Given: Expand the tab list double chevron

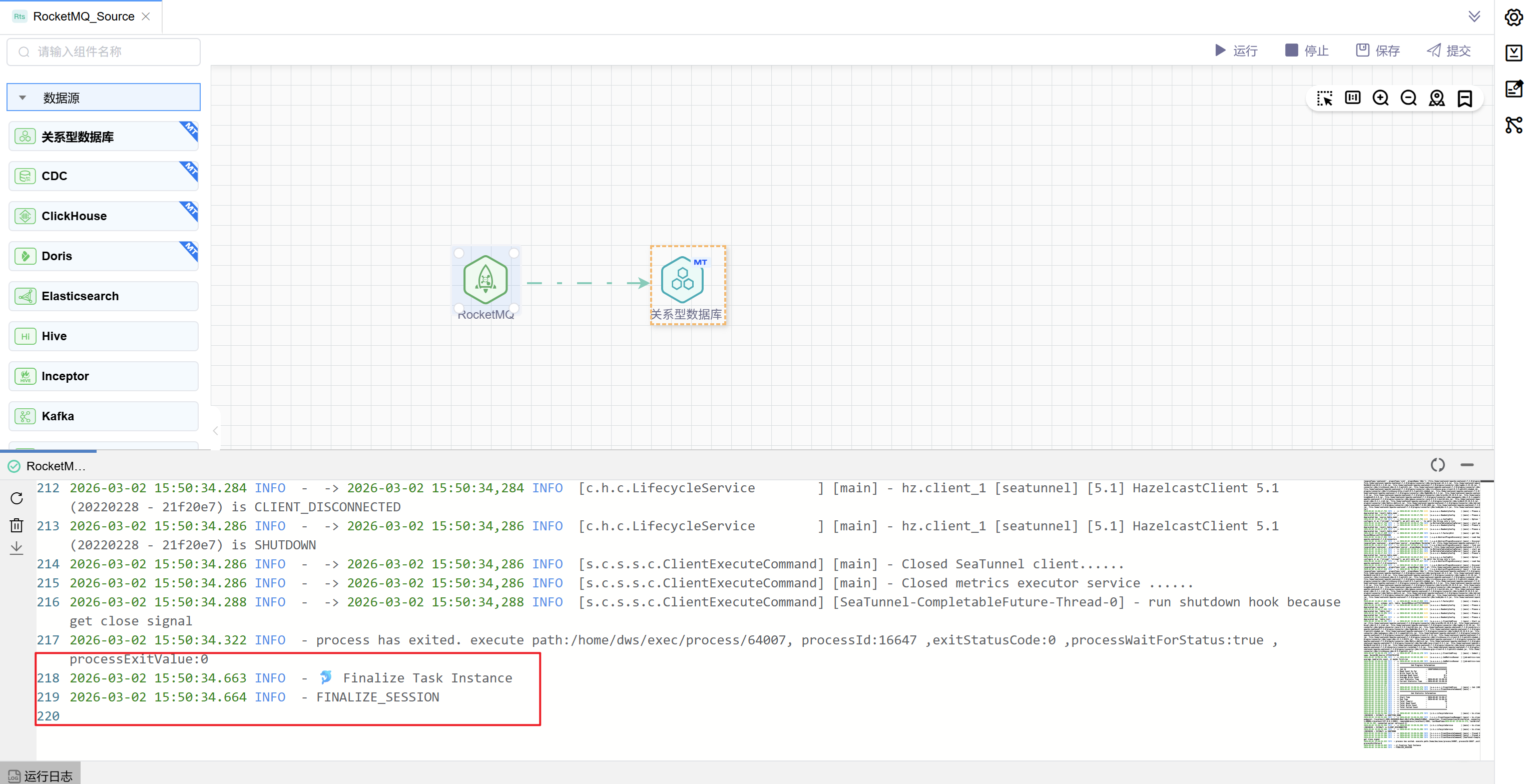Looking at the screenshot, I should click(x=1474, y=16).
